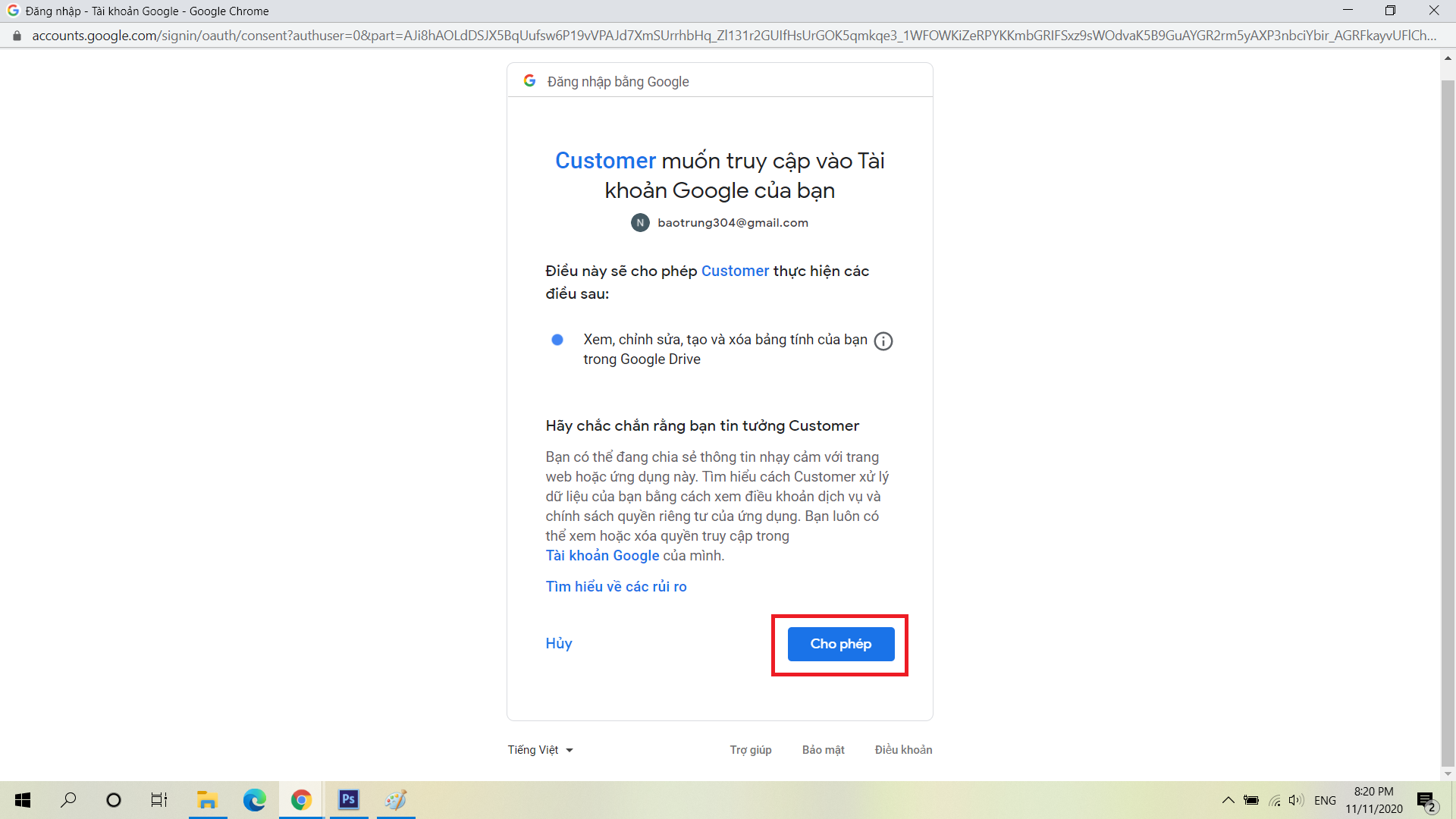This screenshot has height=819, width=1456.
Task: Show hidden system tray icons chevron
Action: 1228,800
